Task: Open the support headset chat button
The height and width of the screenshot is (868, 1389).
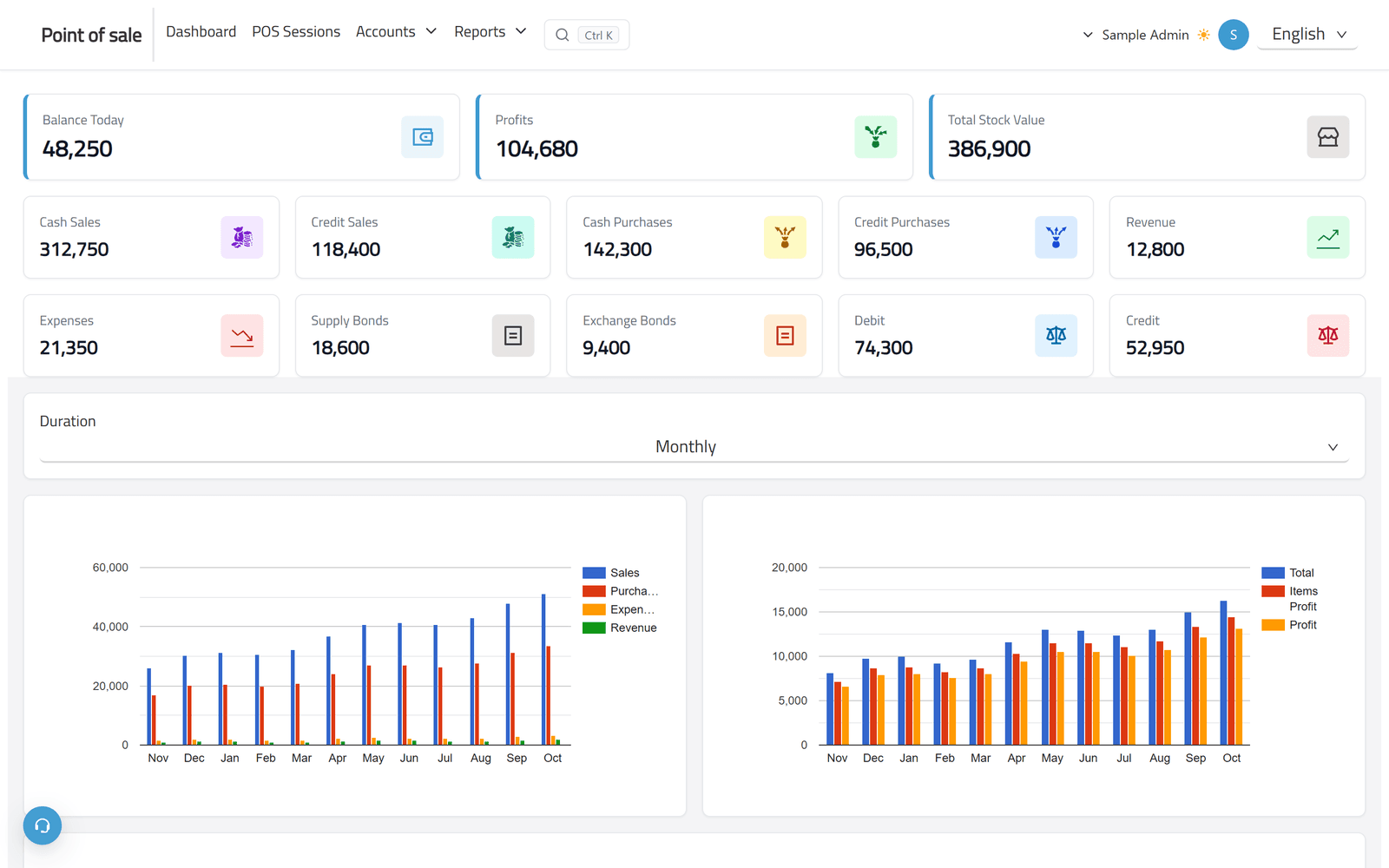Action: pyautogui.click(x=43, y=825)
